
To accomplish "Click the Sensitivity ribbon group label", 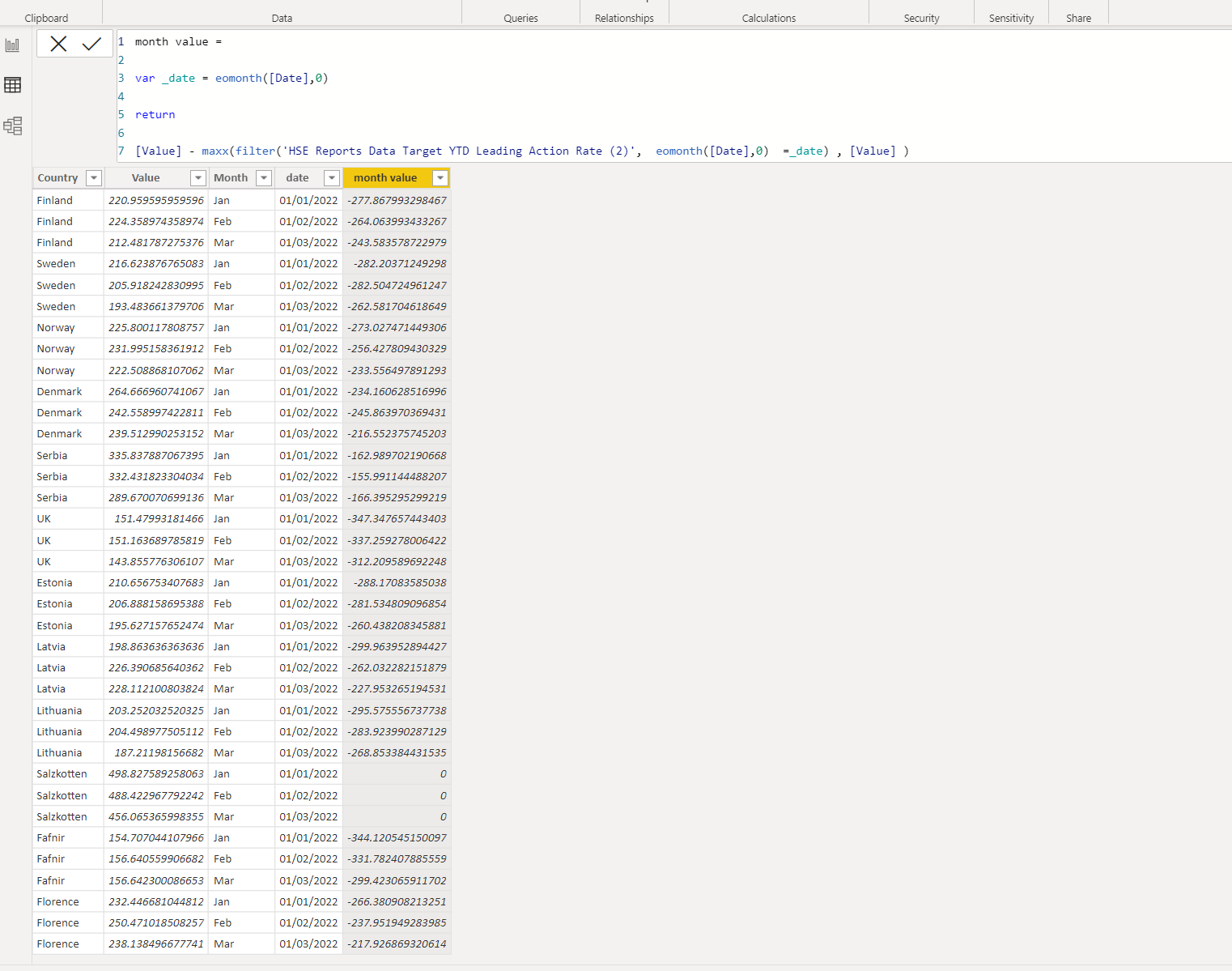I will click(x=1011, y=18).
